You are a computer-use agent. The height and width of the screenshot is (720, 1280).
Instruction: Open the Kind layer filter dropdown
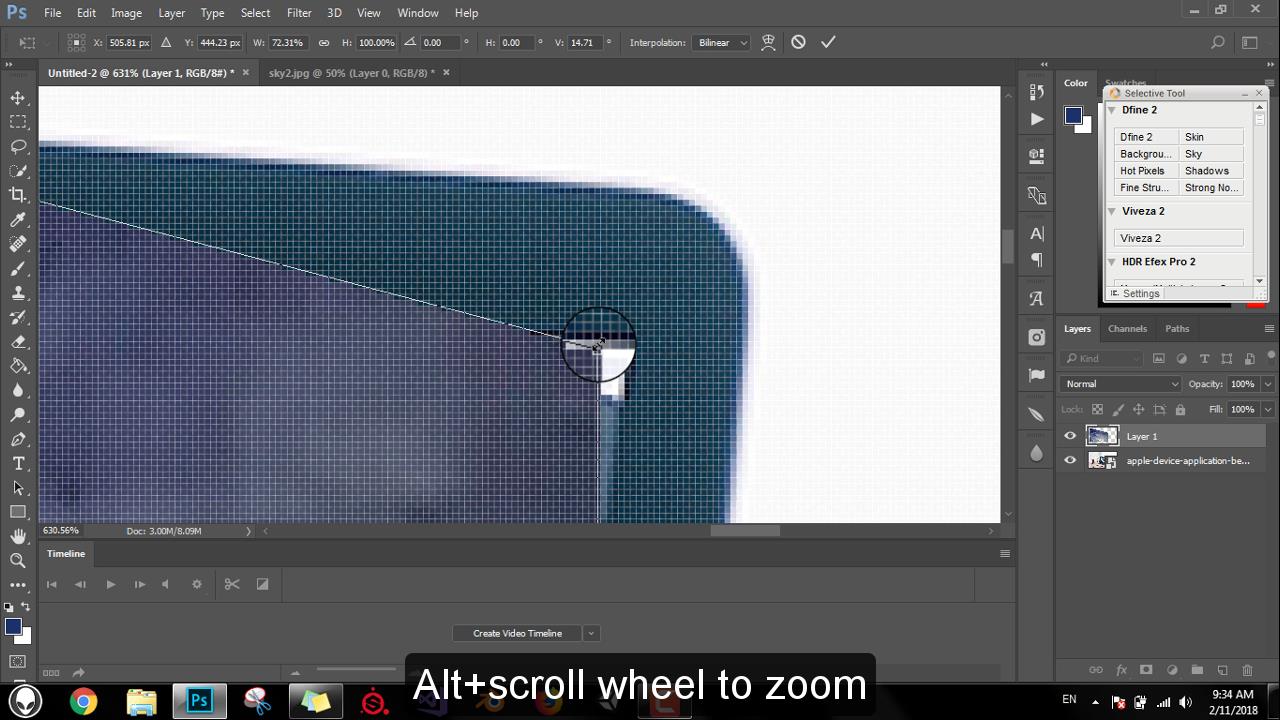[1103, 358]
